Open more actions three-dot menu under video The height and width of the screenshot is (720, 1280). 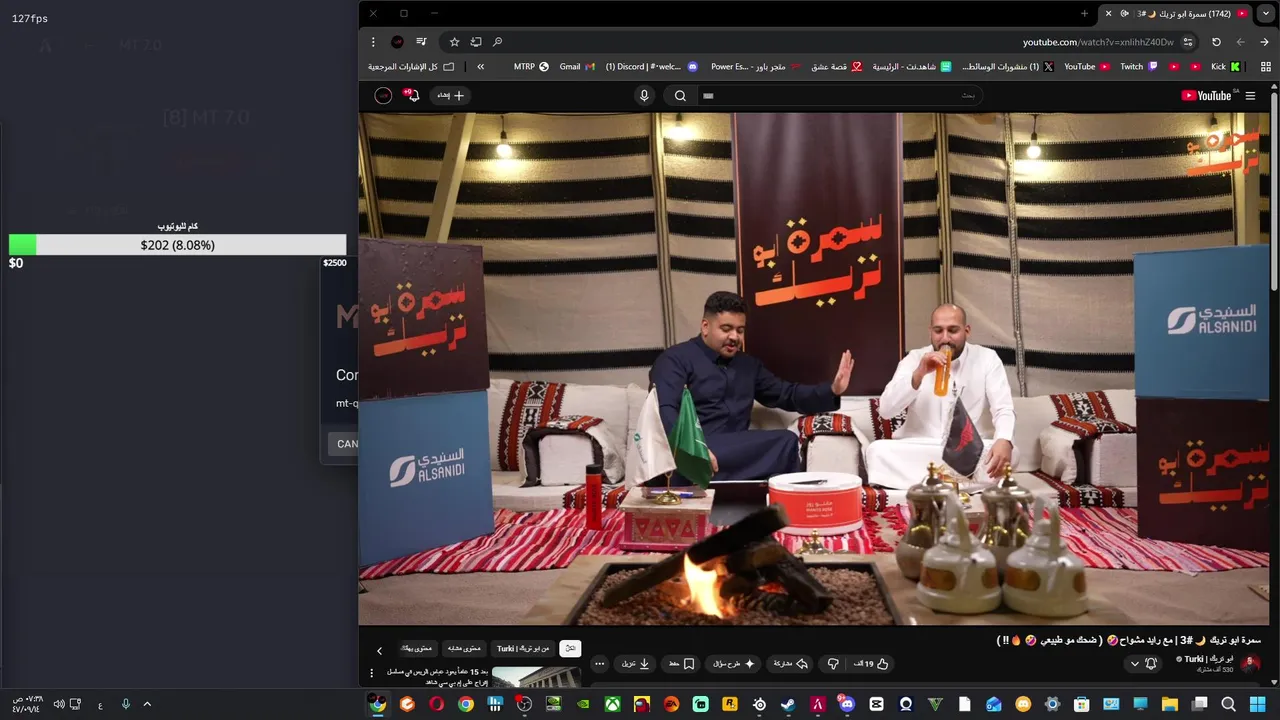[599, 664]
